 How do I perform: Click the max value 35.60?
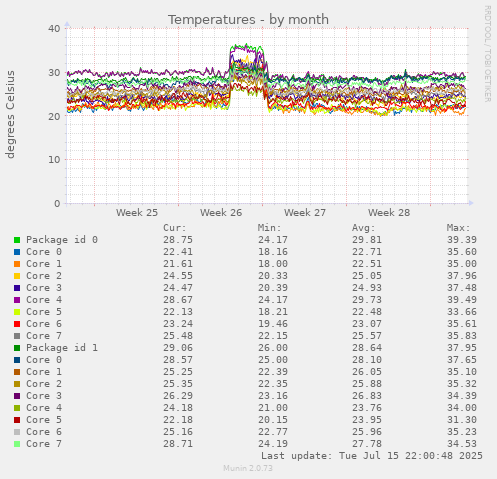point(462,252)
